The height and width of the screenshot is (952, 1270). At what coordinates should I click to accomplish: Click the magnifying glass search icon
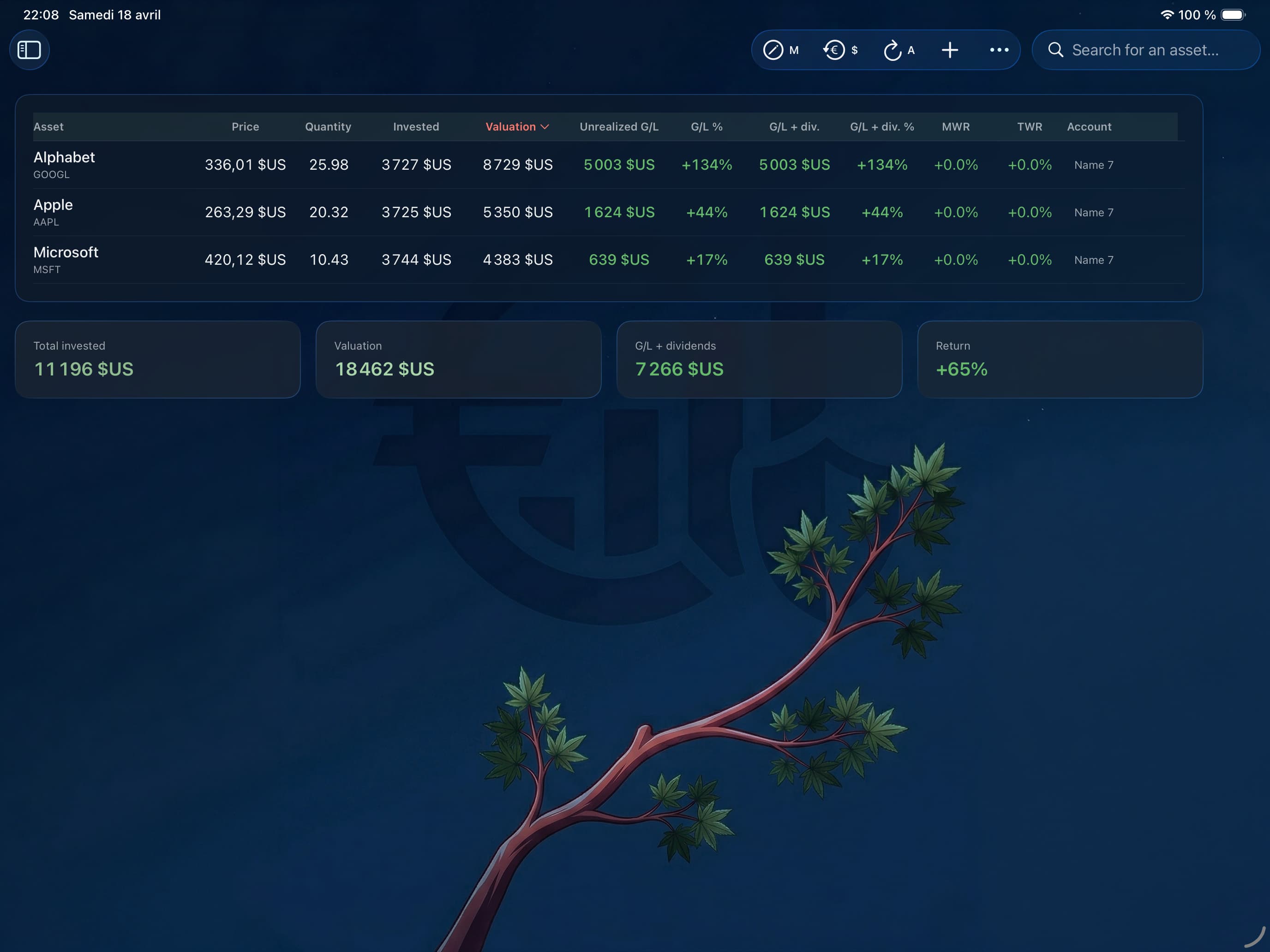coord(1055,50)
